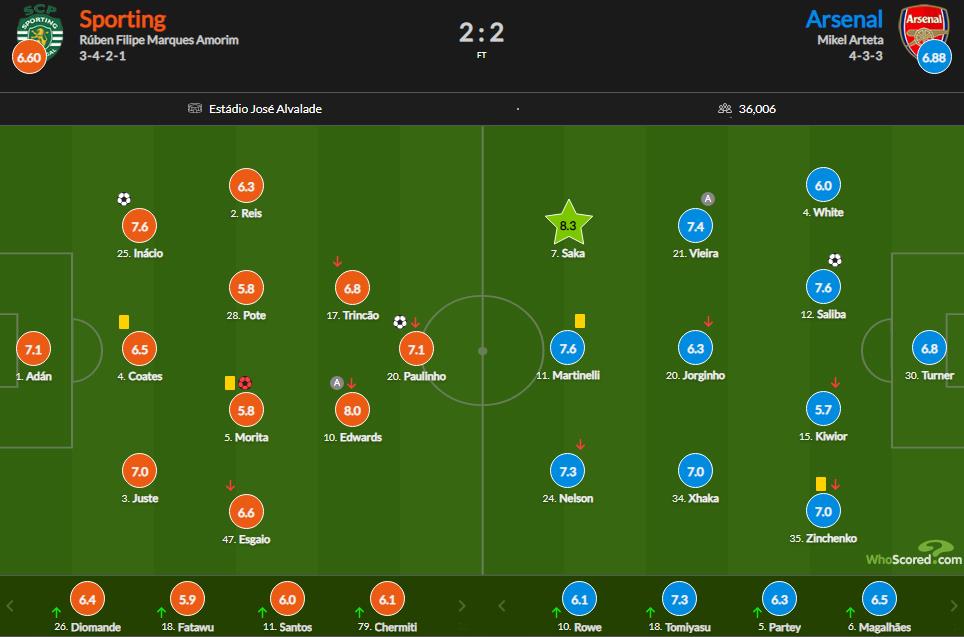Click the attendance crowd icon
This screenshot has height=637, width=964.
tap(724, 109)
